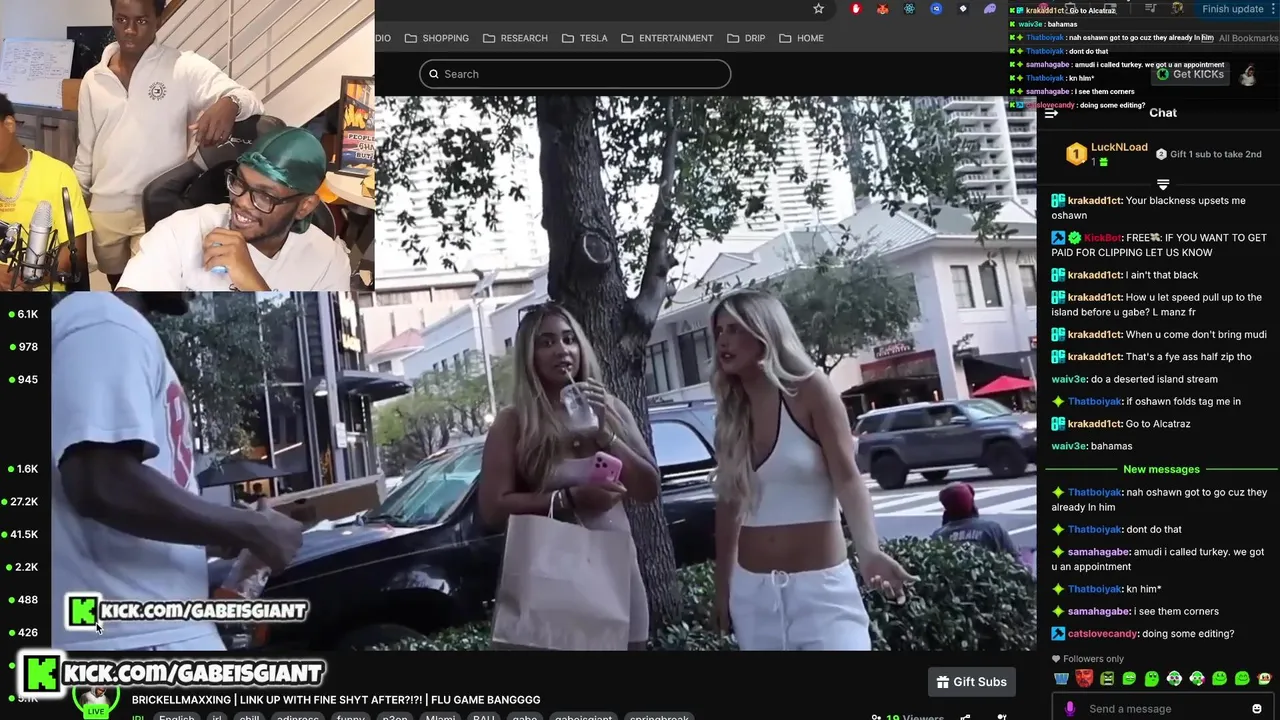Click the Send a message input
The width and height of the screenshot is (1280, 720).
click(1160, 708)
